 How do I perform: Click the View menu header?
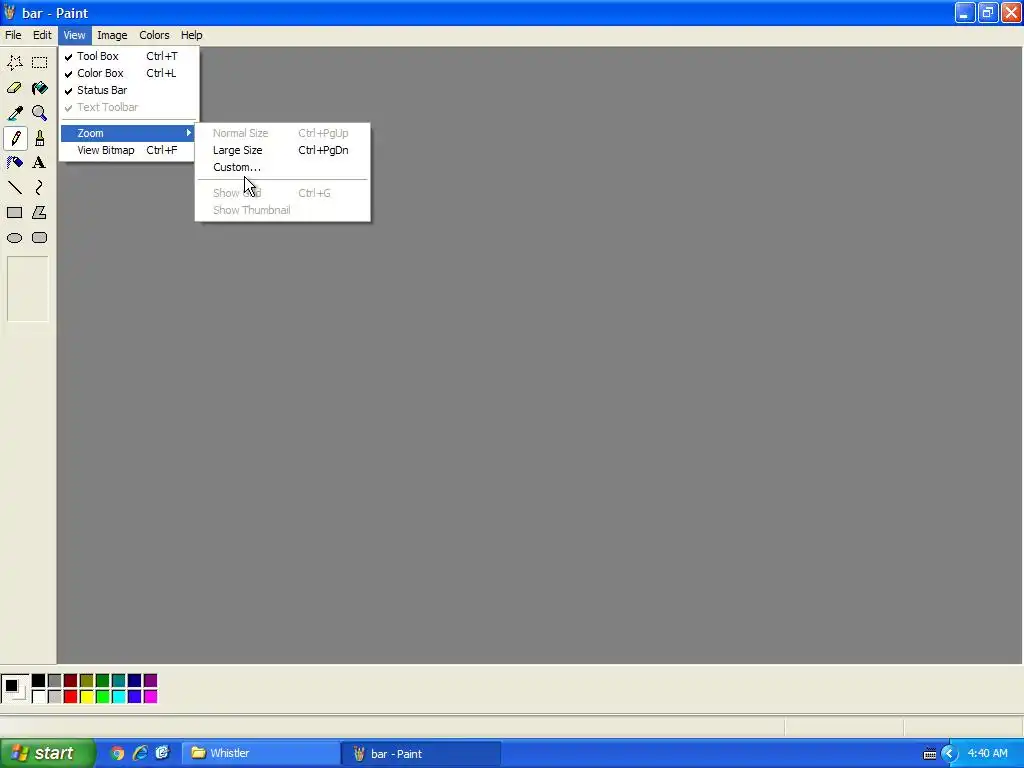click(x=74, y=35)
